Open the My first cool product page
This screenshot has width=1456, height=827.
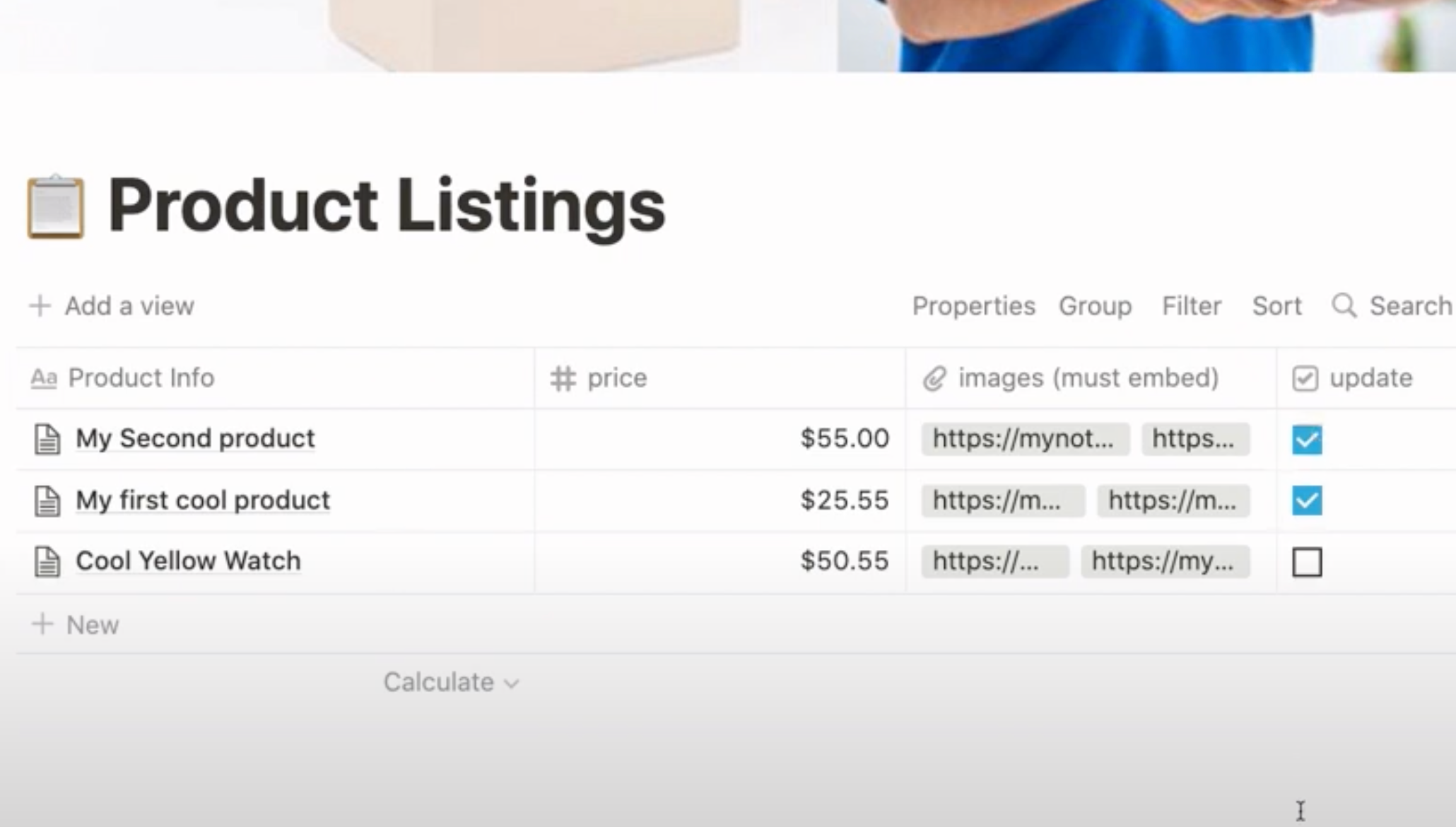pos(203,500)
